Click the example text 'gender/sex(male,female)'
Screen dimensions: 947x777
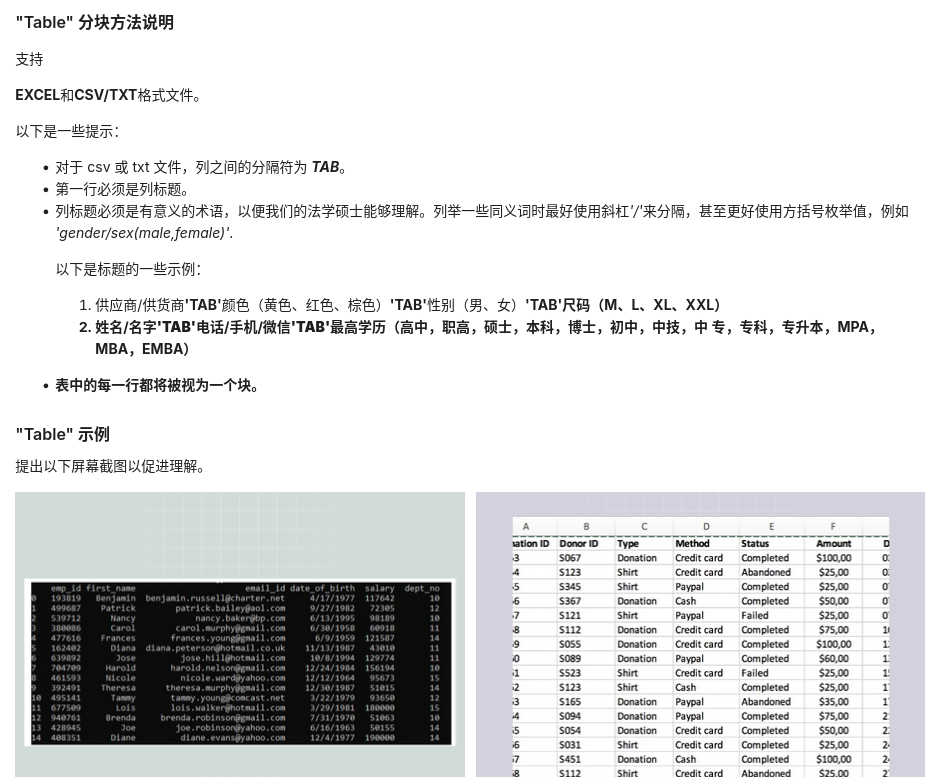(144, 233)
